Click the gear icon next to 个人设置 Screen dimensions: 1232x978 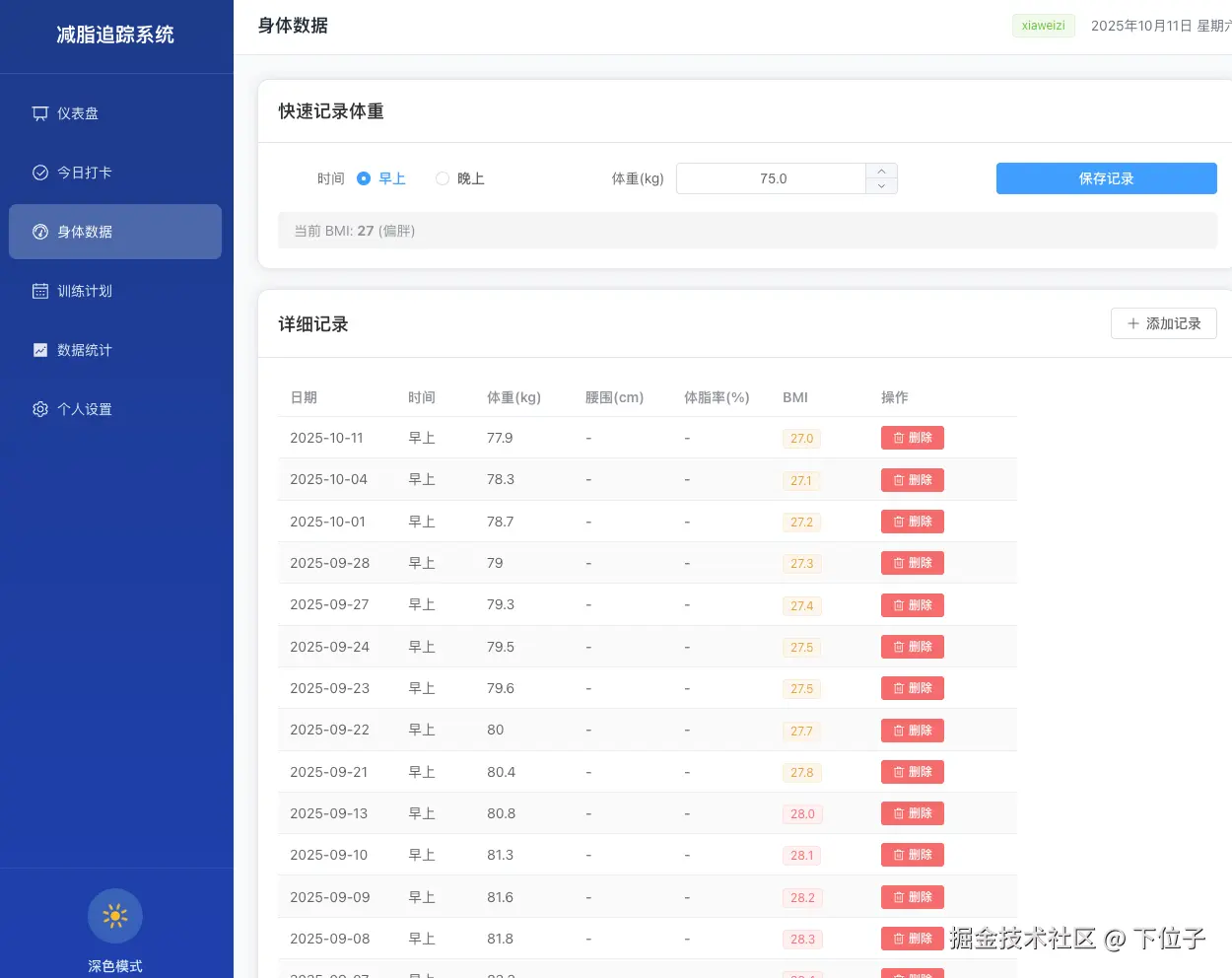pos(39,408)
